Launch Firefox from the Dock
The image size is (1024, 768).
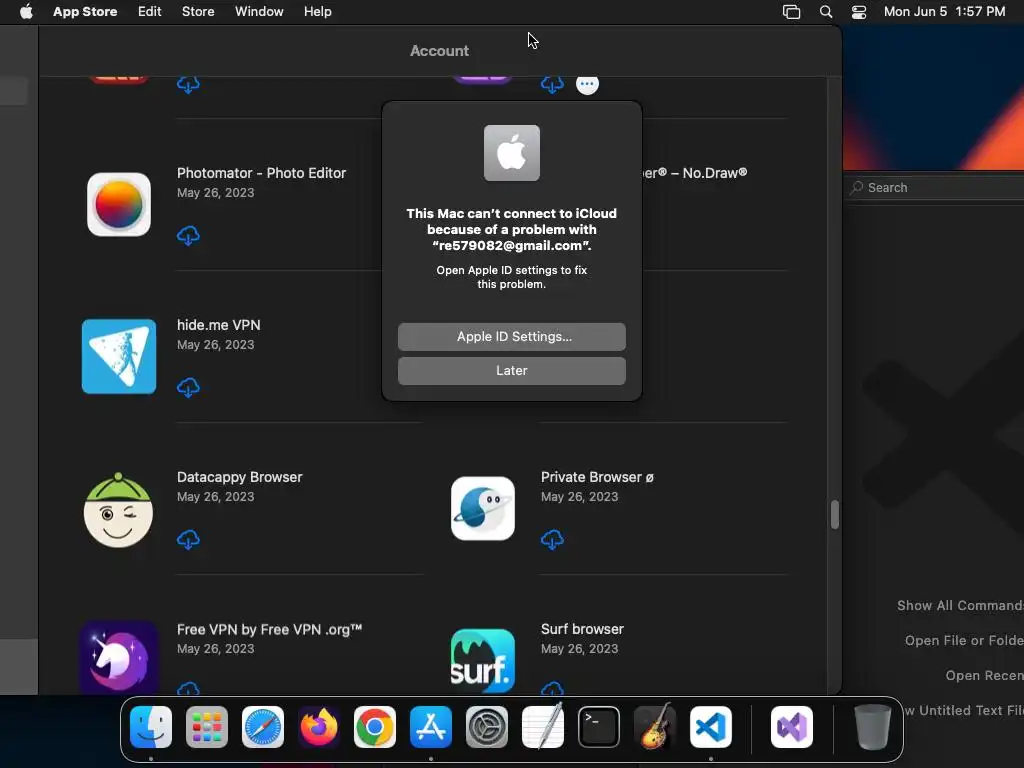tap(319, 727)
